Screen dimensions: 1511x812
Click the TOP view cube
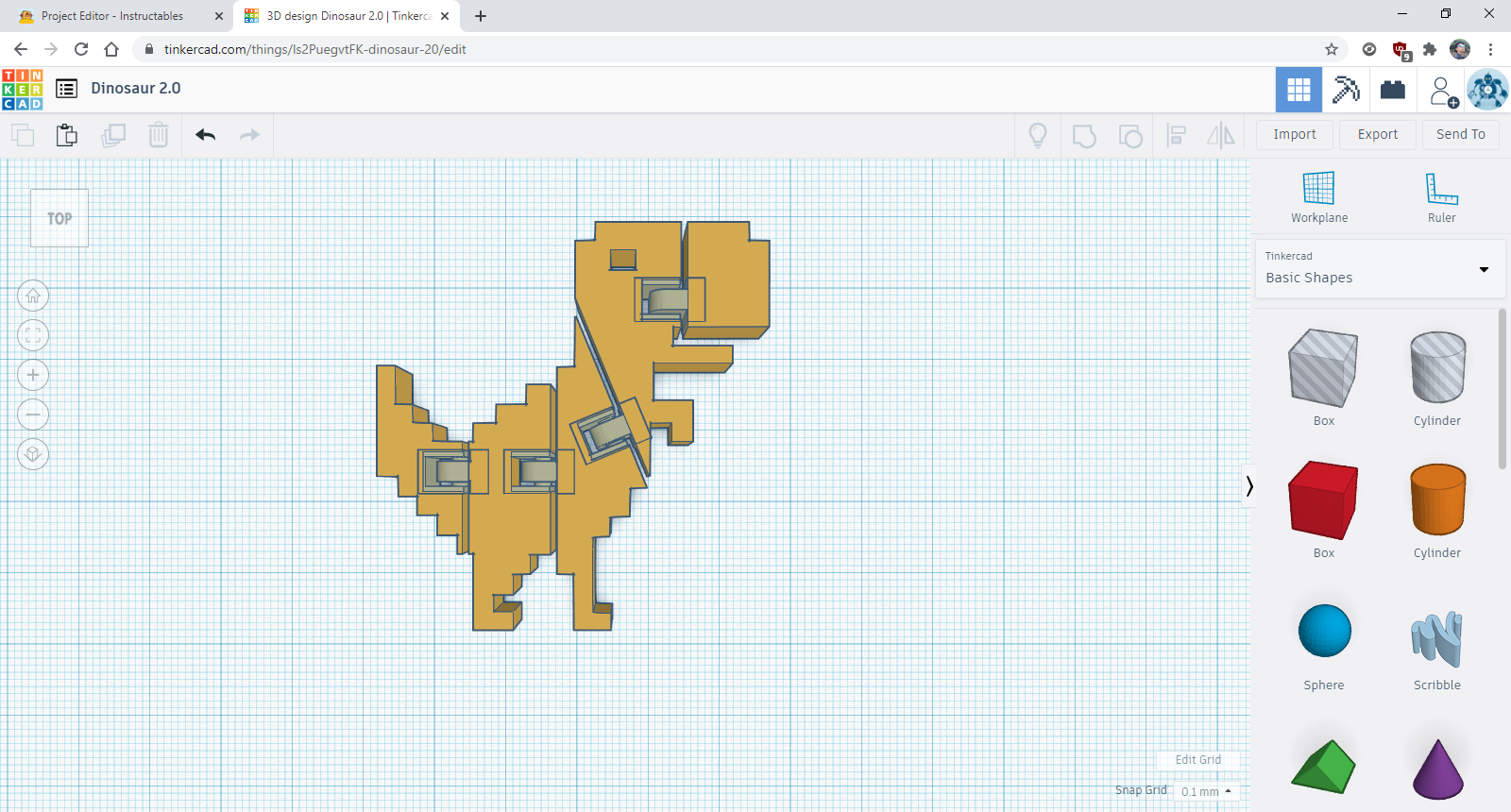(59, 218)
